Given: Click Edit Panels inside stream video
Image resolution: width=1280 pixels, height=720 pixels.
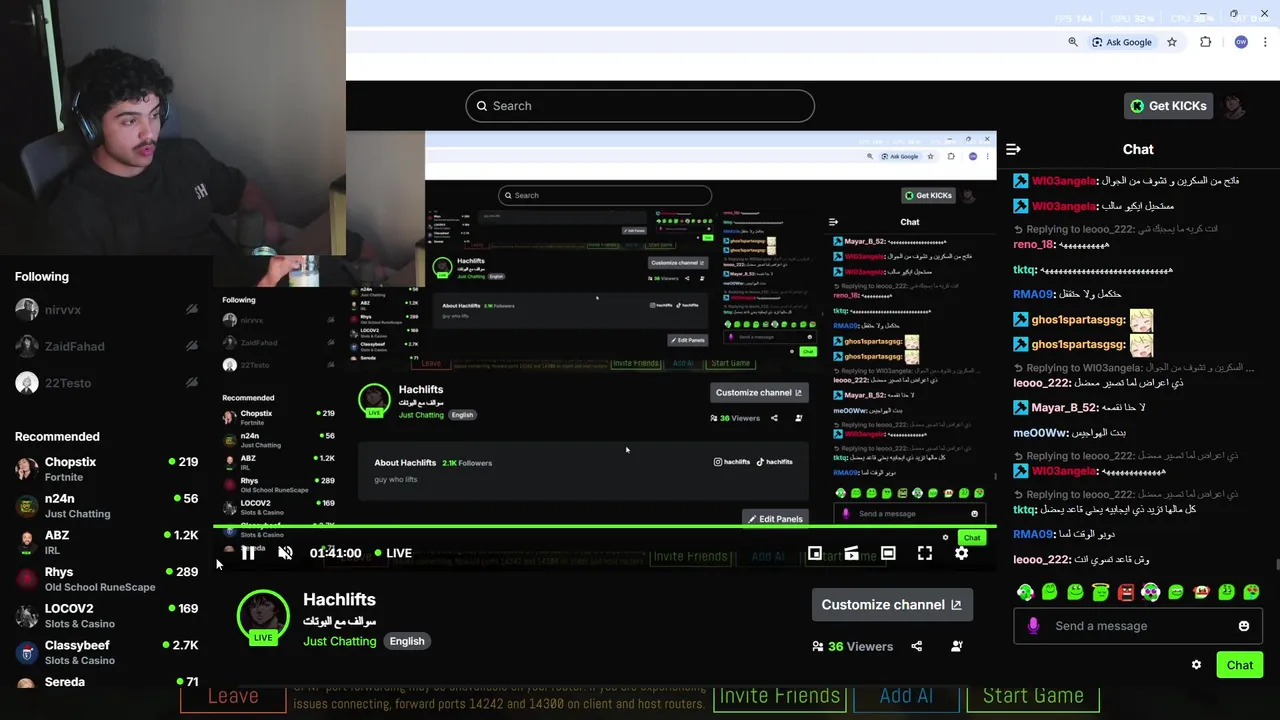Looking at the screenshot, I should pos(775,519).
